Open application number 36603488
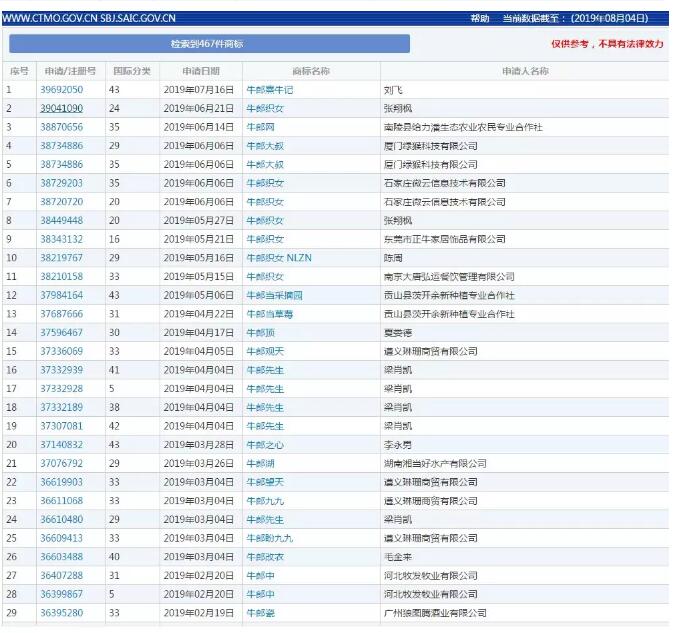The height and width of the screenshot is (633, 675). pyautogui.click(x=62, y=557)
